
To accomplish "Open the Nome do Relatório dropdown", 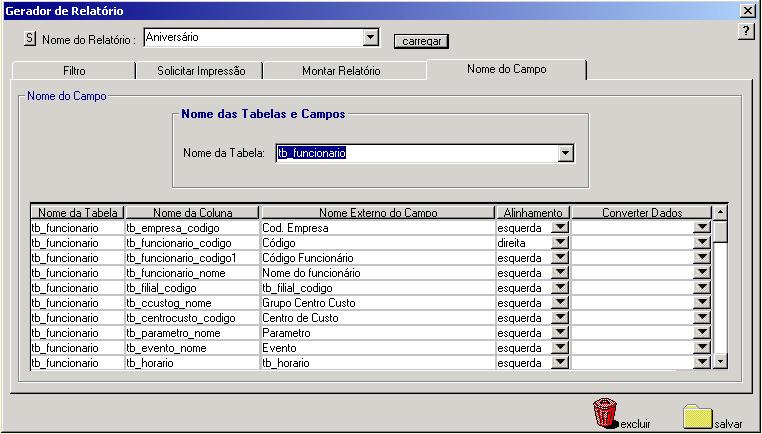I will pos(371,37).
